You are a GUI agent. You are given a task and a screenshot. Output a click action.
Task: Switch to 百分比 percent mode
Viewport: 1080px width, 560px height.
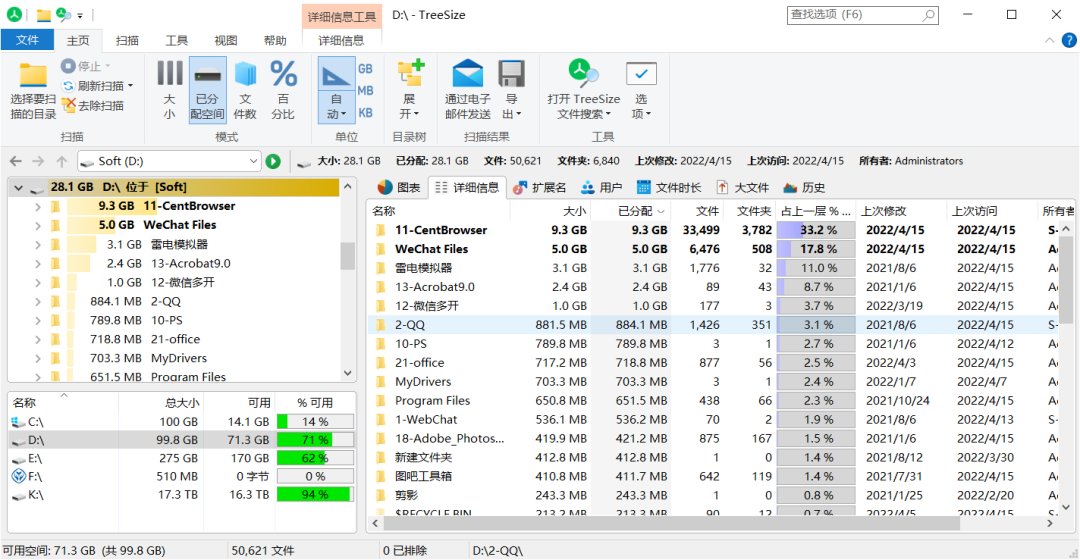point(284,73)
